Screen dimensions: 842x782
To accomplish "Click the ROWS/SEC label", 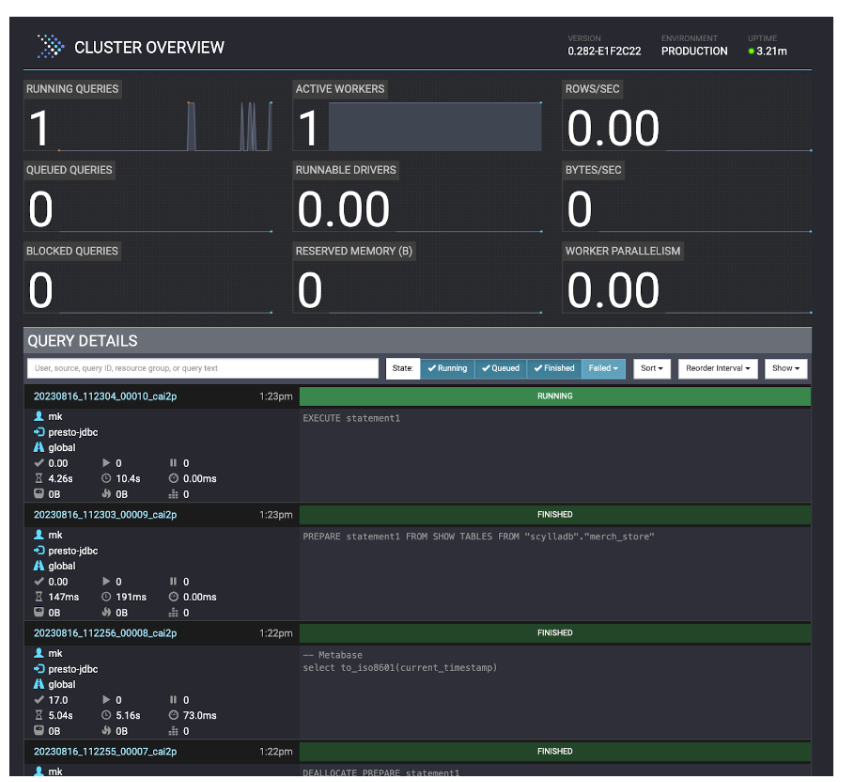I will [x=592, y=89].
